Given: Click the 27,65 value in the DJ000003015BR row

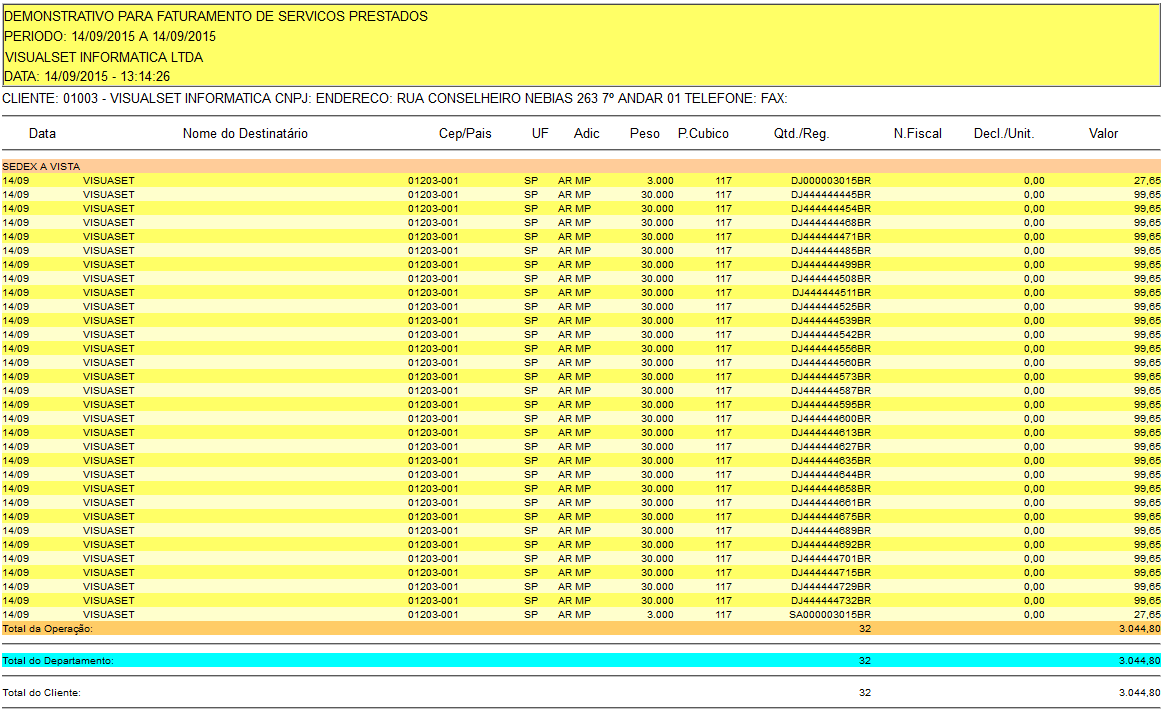Looking at the screenshot, I should (1147, 180).
